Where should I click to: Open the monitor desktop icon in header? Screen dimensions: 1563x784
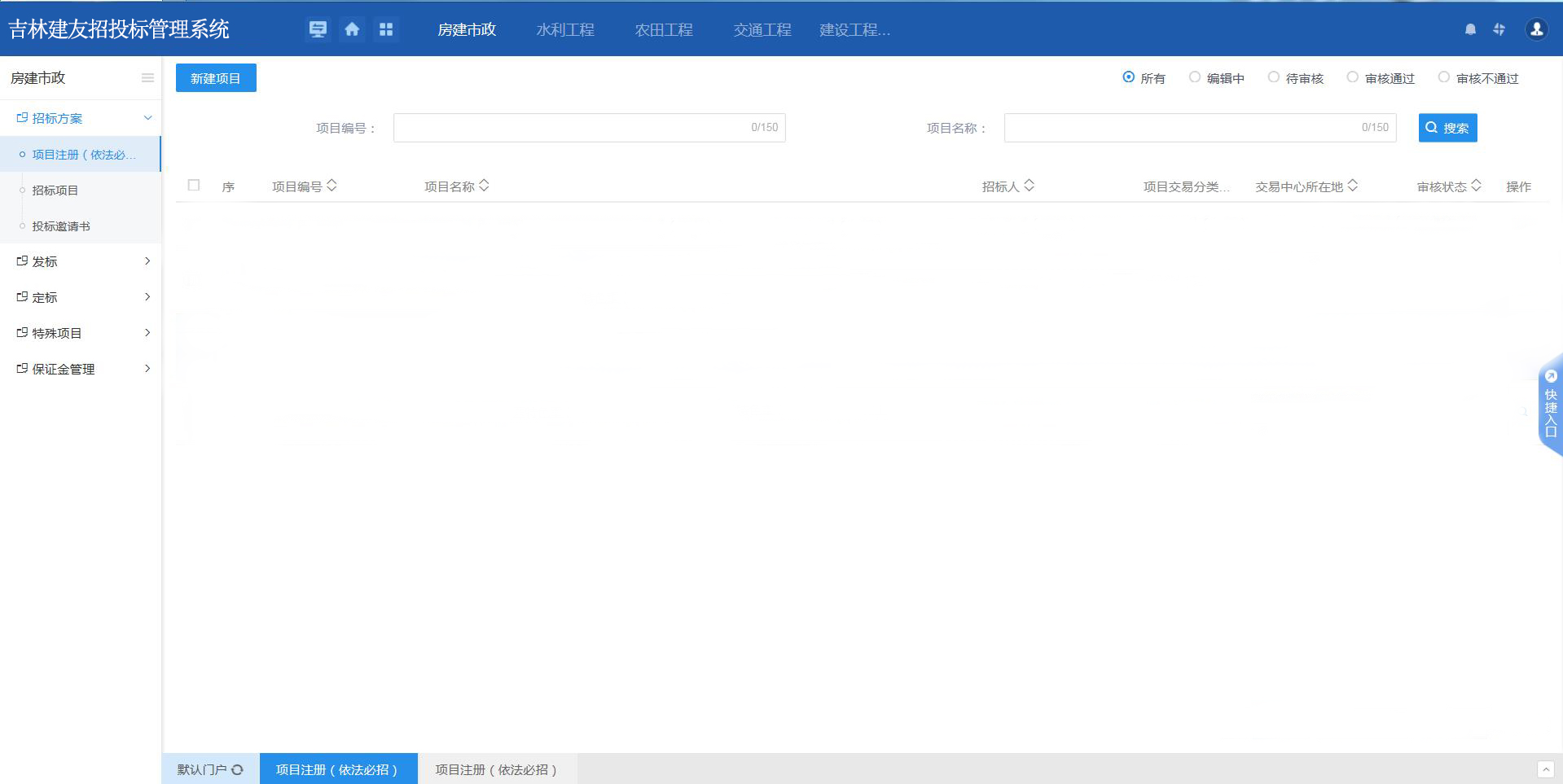[318, 29]
